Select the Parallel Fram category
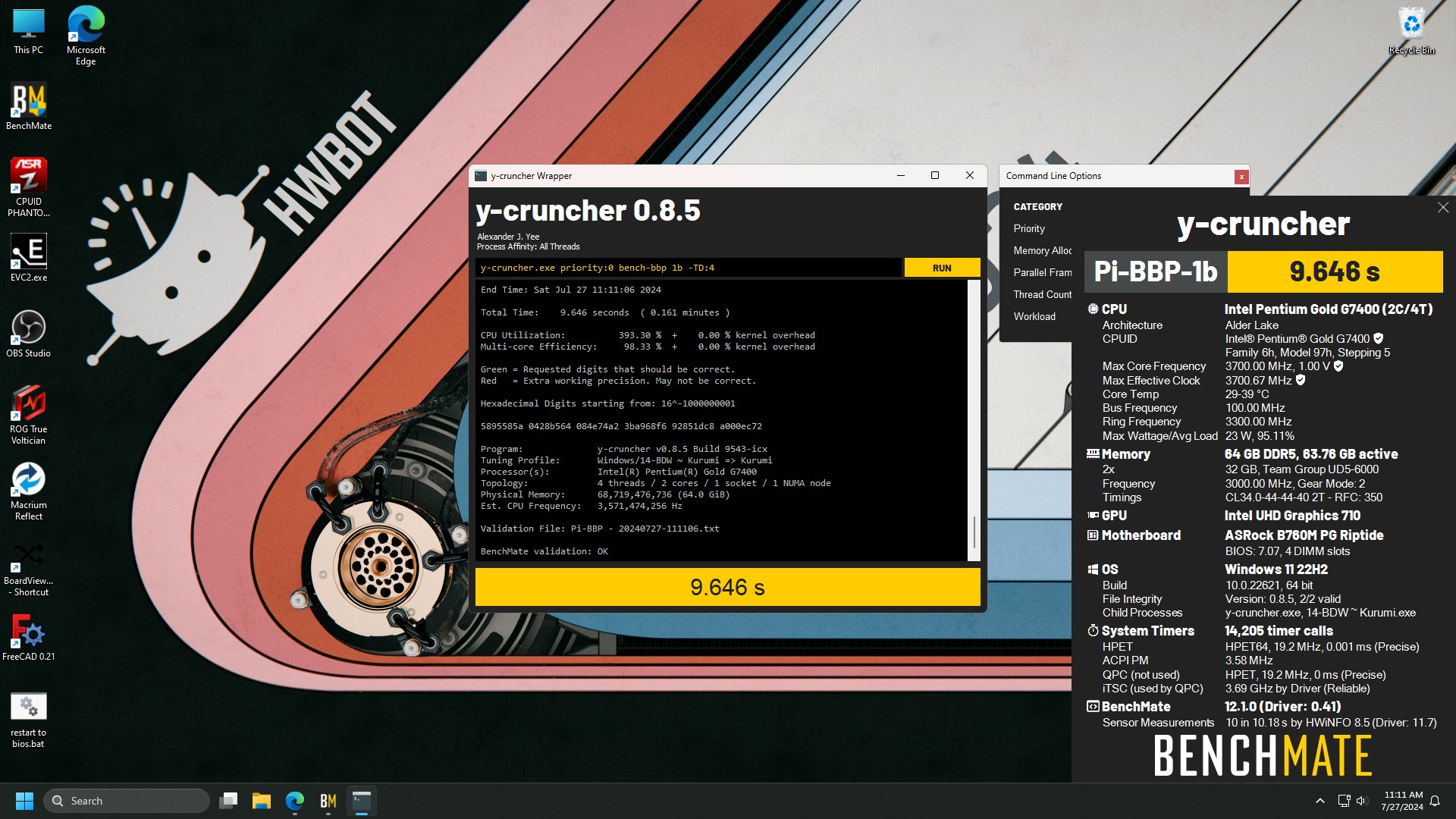The height and width of the screenshot is (819, 1456). tap(1043, 272)
